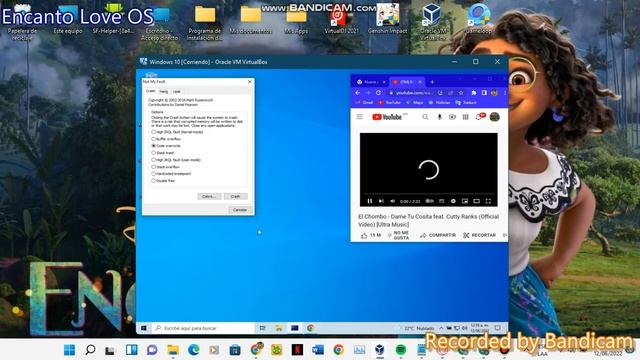This screenshot has width=640, height=360.
Task: Enter fullscreen in the video player
Action: point(488,201)
